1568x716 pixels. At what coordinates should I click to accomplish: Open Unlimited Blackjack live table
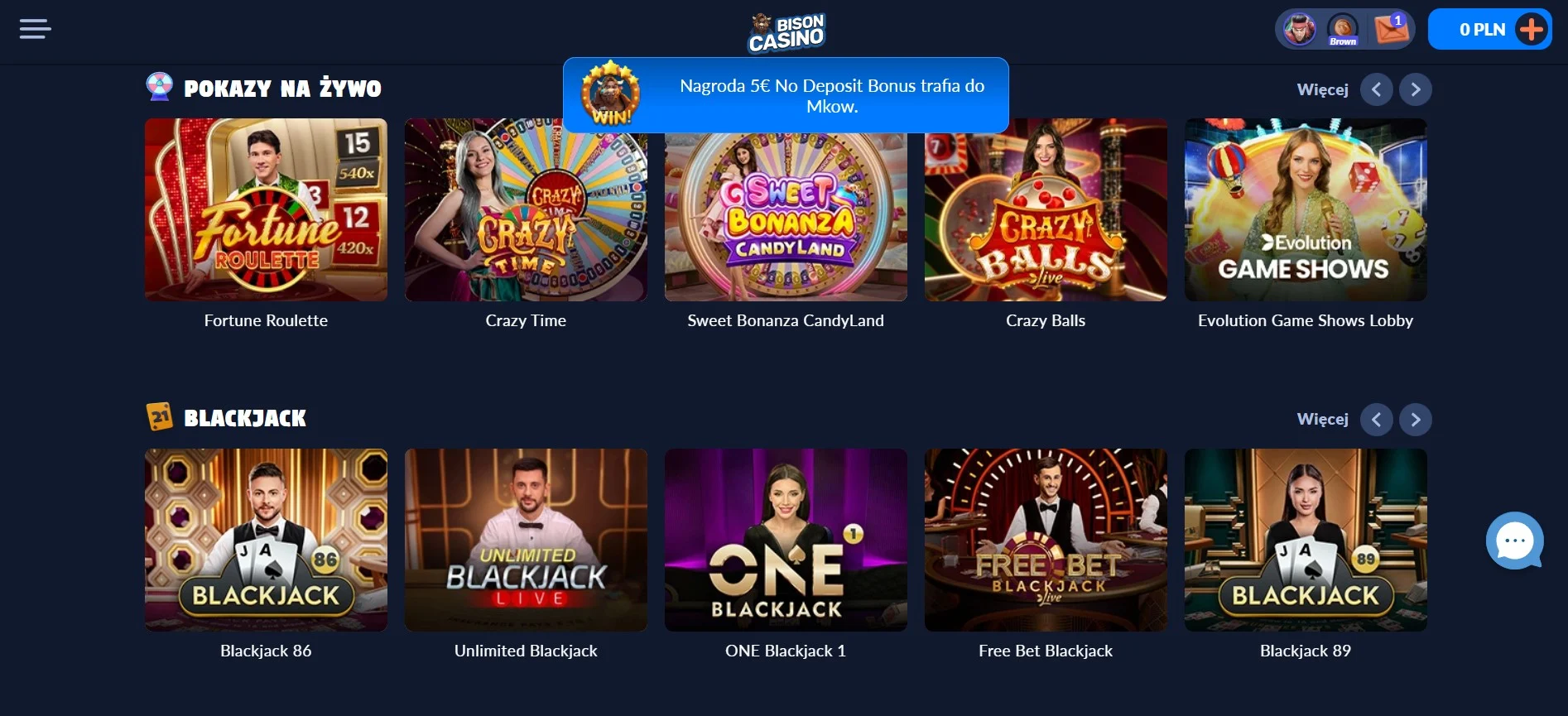(526, 540)
